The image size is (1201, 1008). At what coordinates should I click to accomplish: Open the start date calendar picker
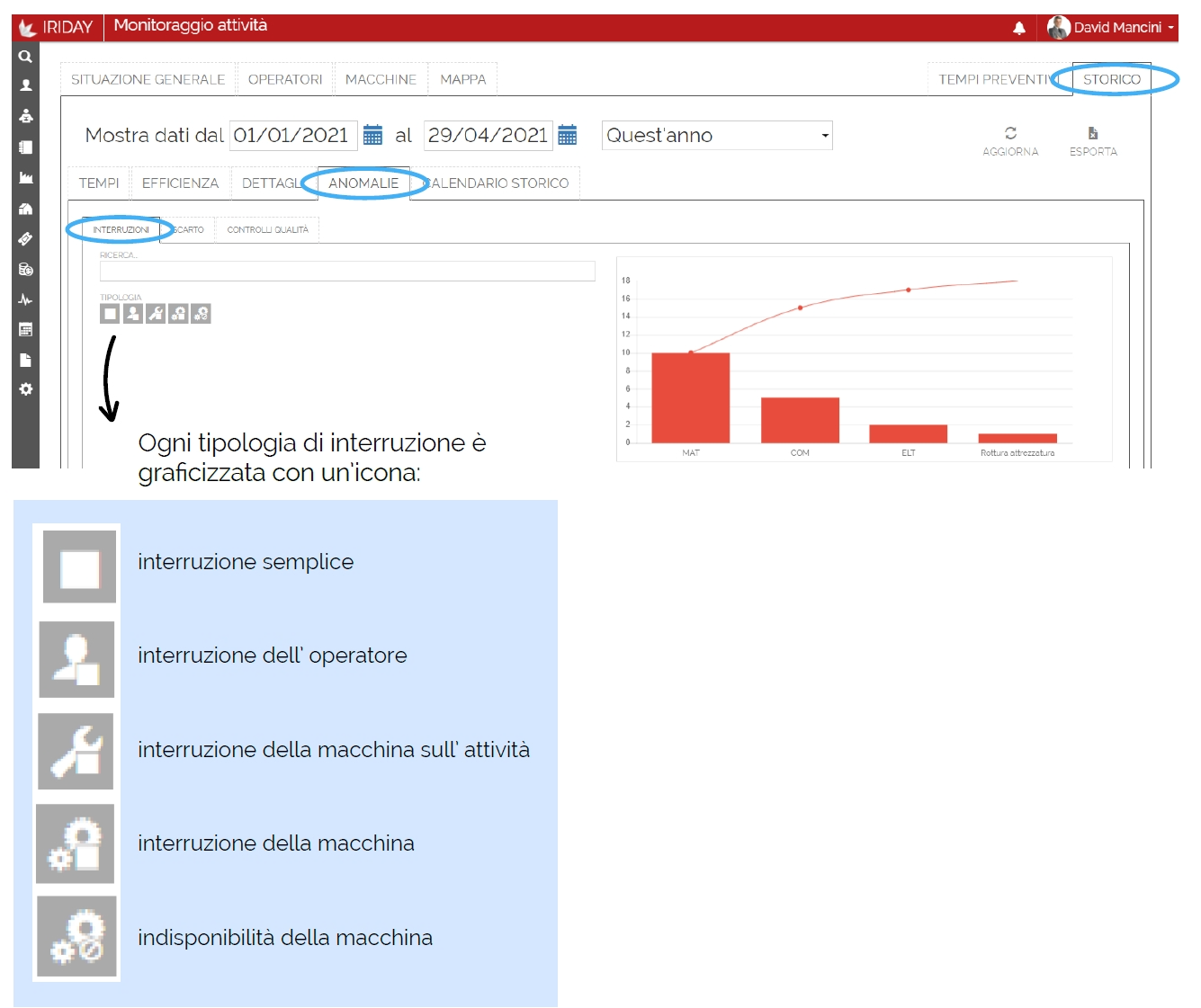pos(372,135)
